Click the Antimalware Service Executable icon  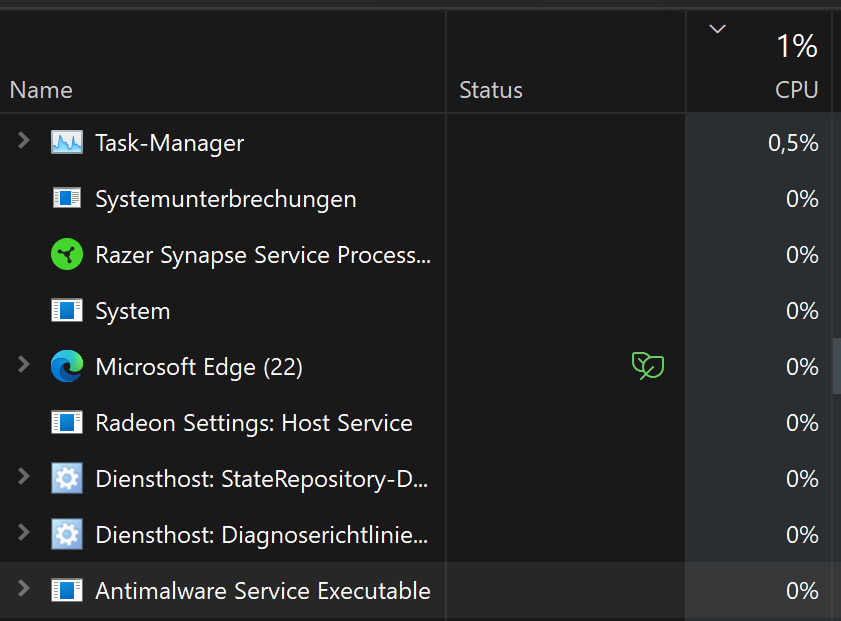tap(67, 591)
